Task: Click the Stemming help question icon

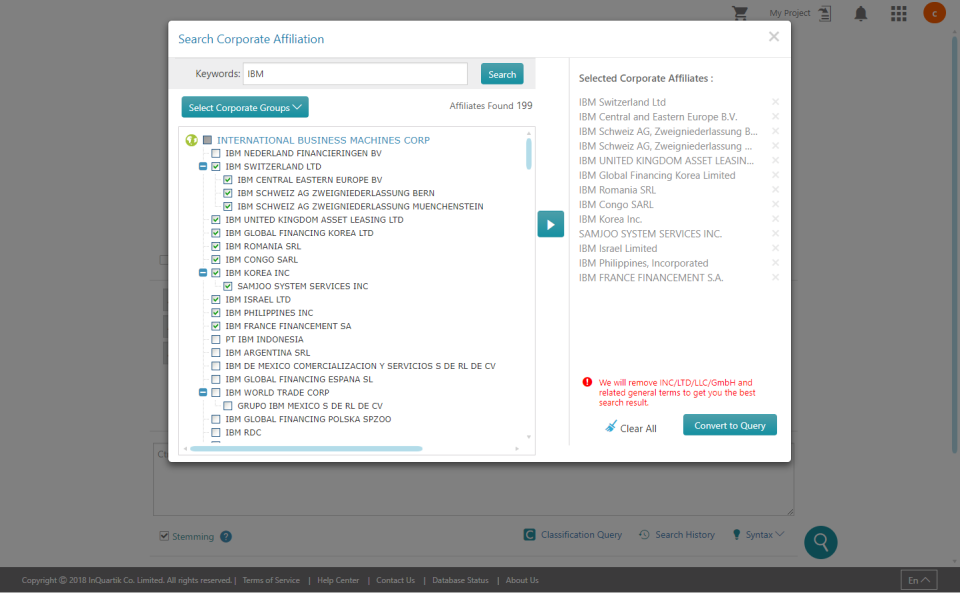Action: tap(226, 537)
